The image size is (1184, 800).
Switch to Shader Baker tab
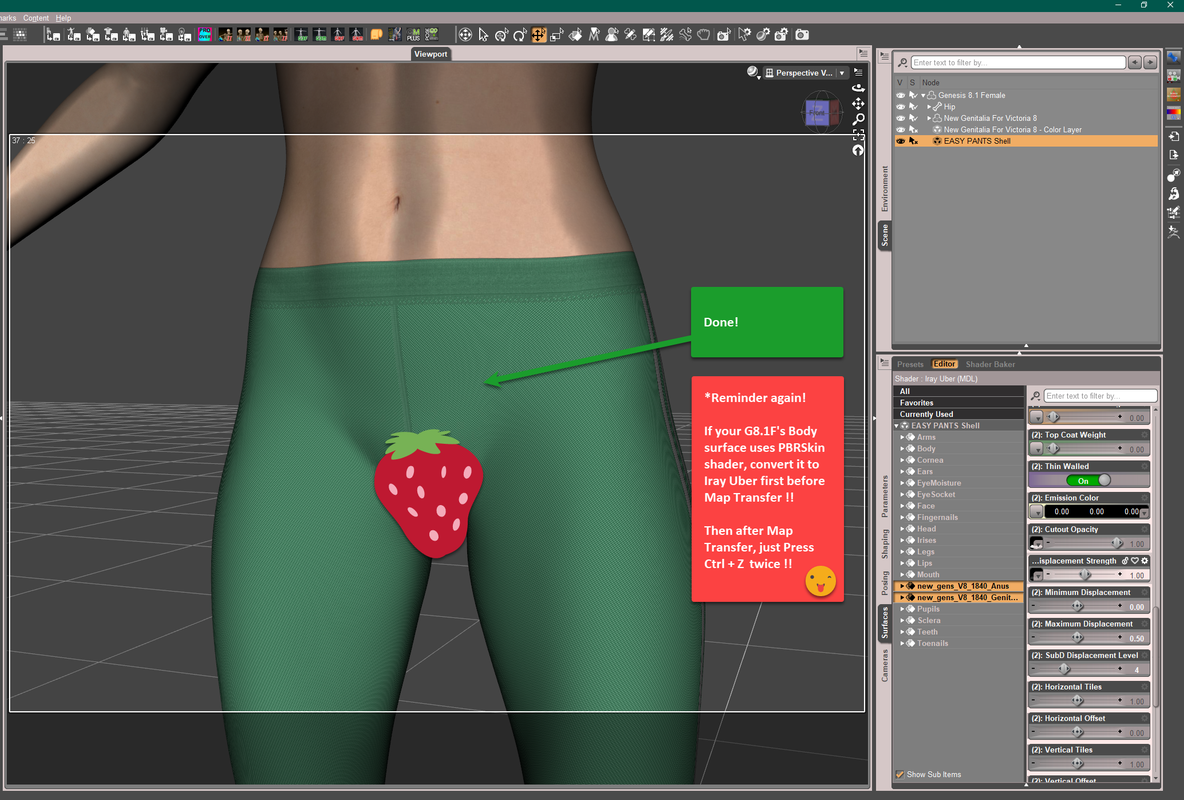click(990, 364)
